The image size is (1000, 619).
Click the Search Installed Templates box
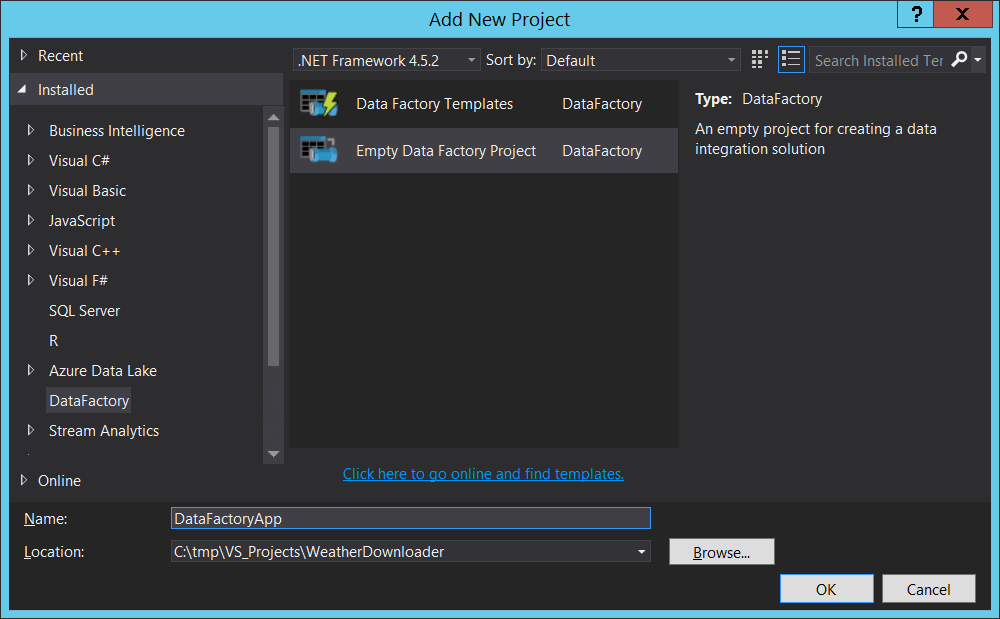point(879,60)
